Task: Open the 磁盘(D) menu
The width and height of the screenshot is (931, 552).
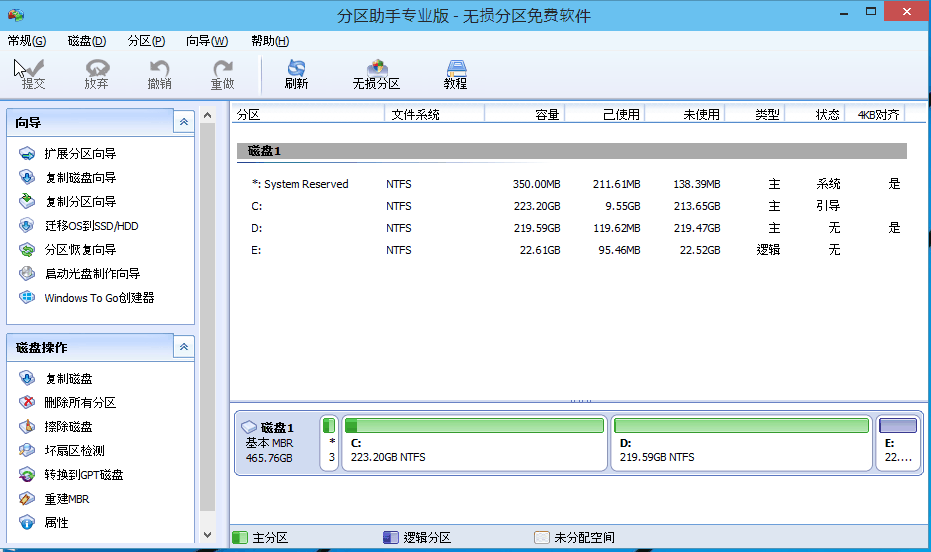Action: [x=87, y=41]
